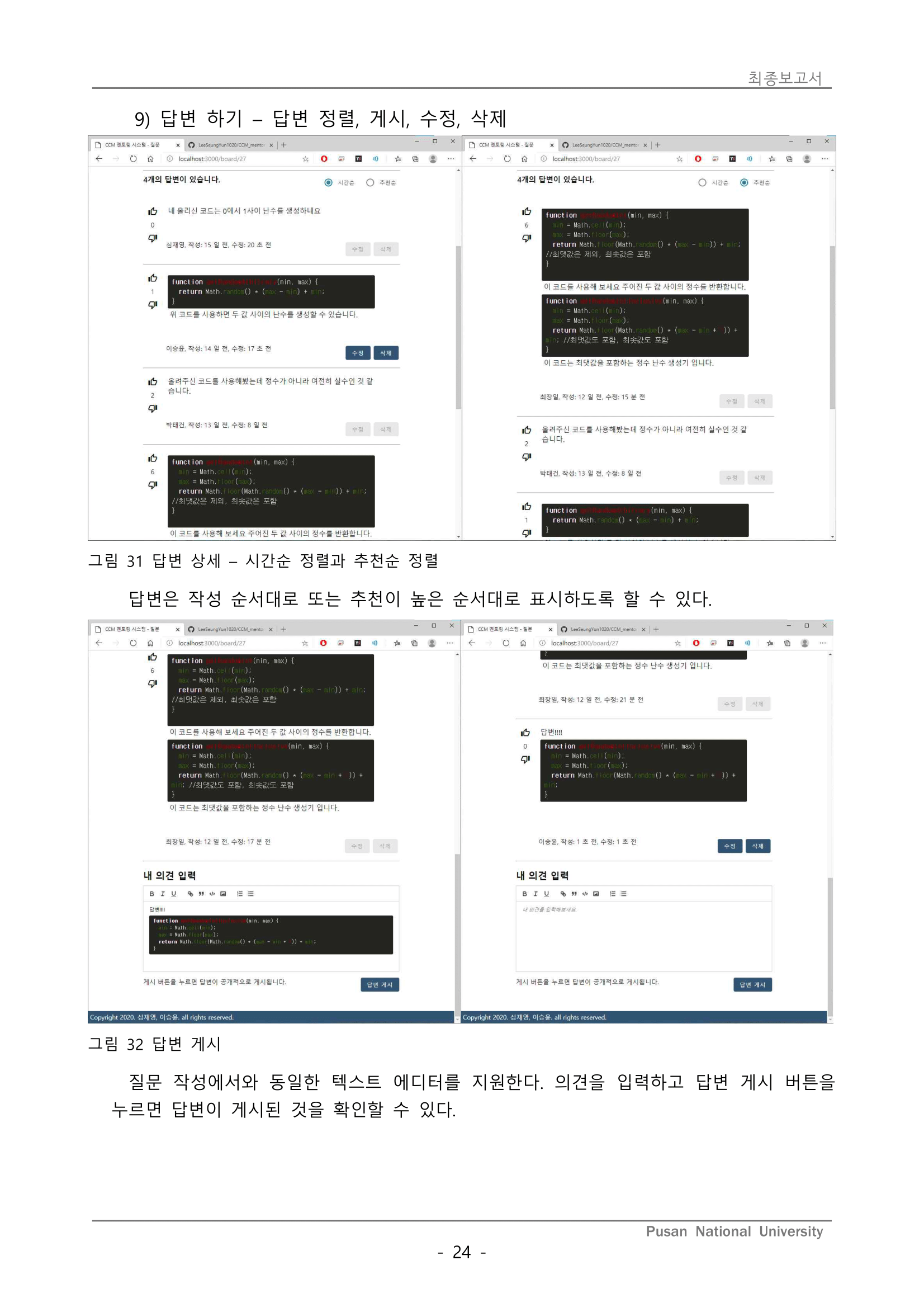Screen dimensions: 924x1307
Task: Click the empty 내 의견 입력 text area
Action: tap(643, 936)
